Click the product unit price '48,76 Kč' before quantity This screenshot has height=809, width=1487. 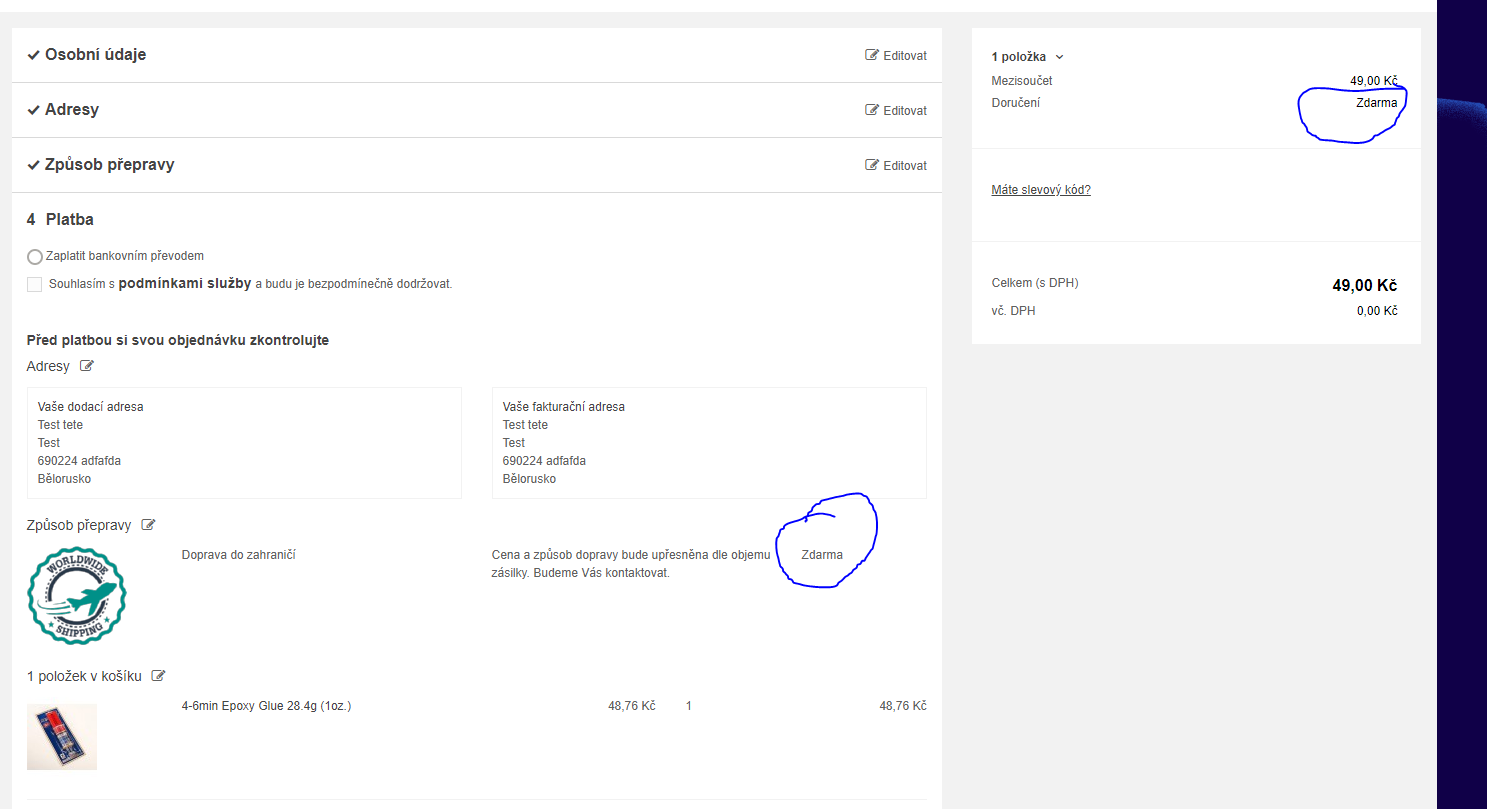(632, 706)
